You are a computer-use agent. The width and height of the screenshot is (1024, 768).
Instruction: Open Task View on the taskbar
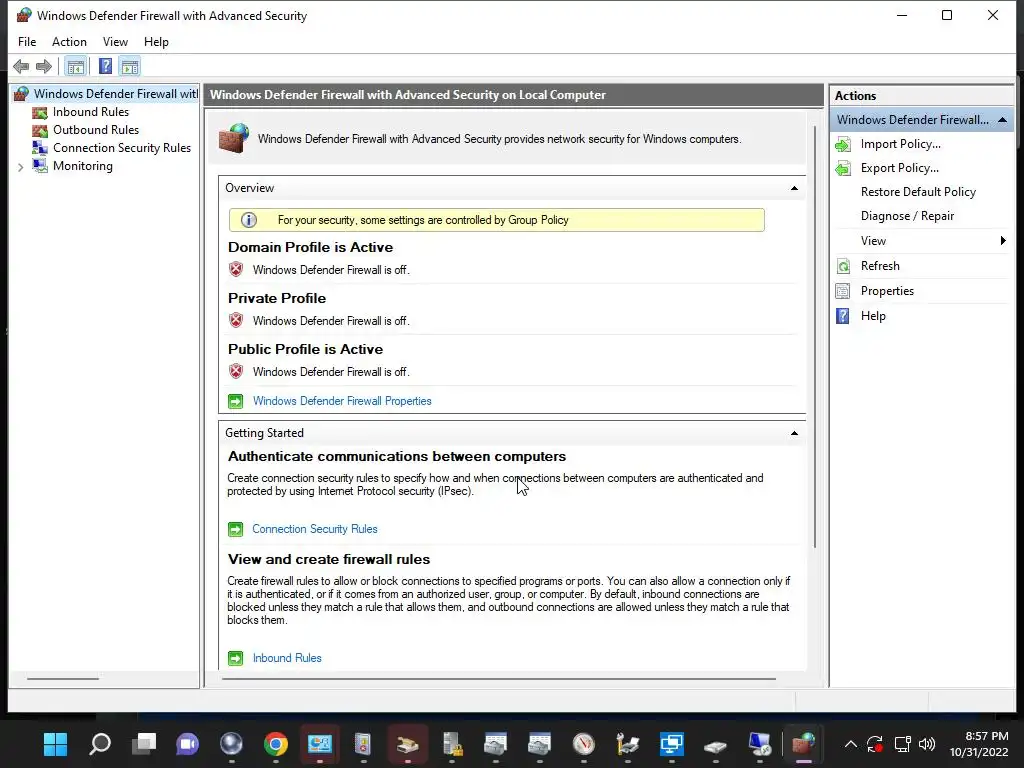(x=144, y=744)
